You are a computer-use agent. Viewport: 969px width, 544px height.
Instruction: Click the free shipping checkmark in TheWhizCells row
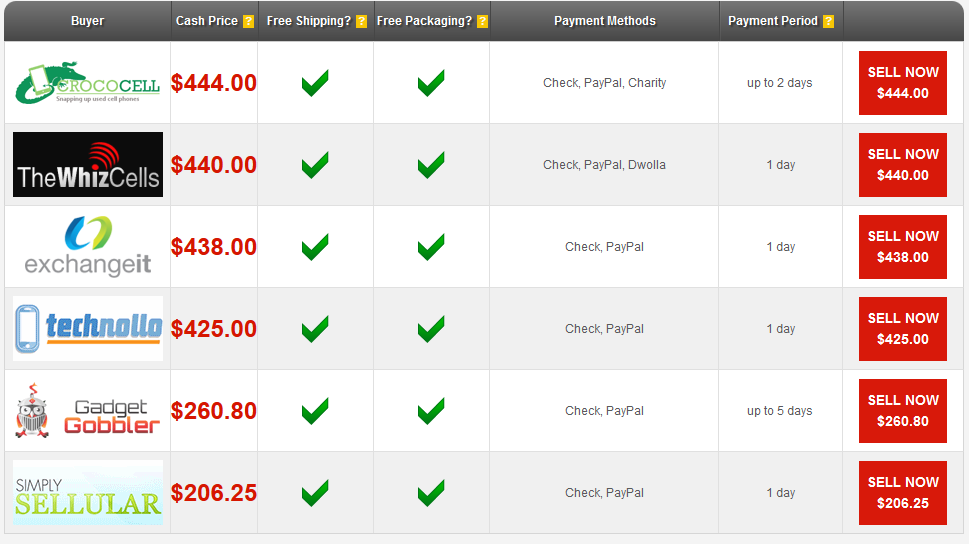315,165
